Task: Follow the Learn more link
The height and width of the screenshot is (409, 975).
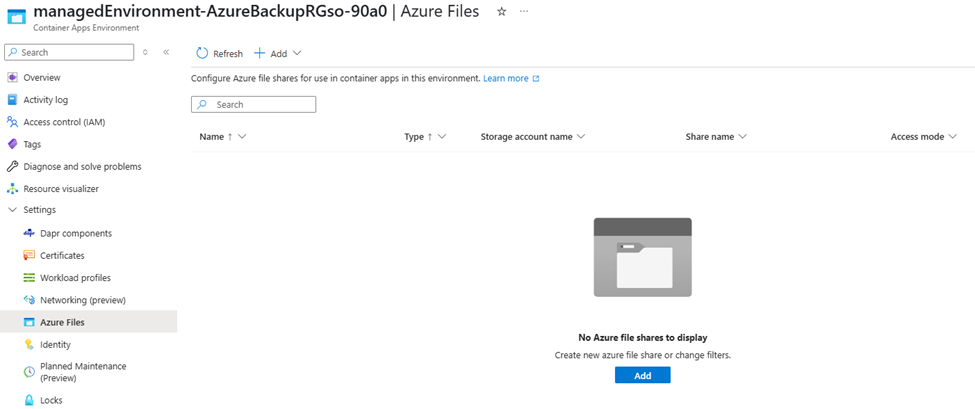Action: pos(506,79)
